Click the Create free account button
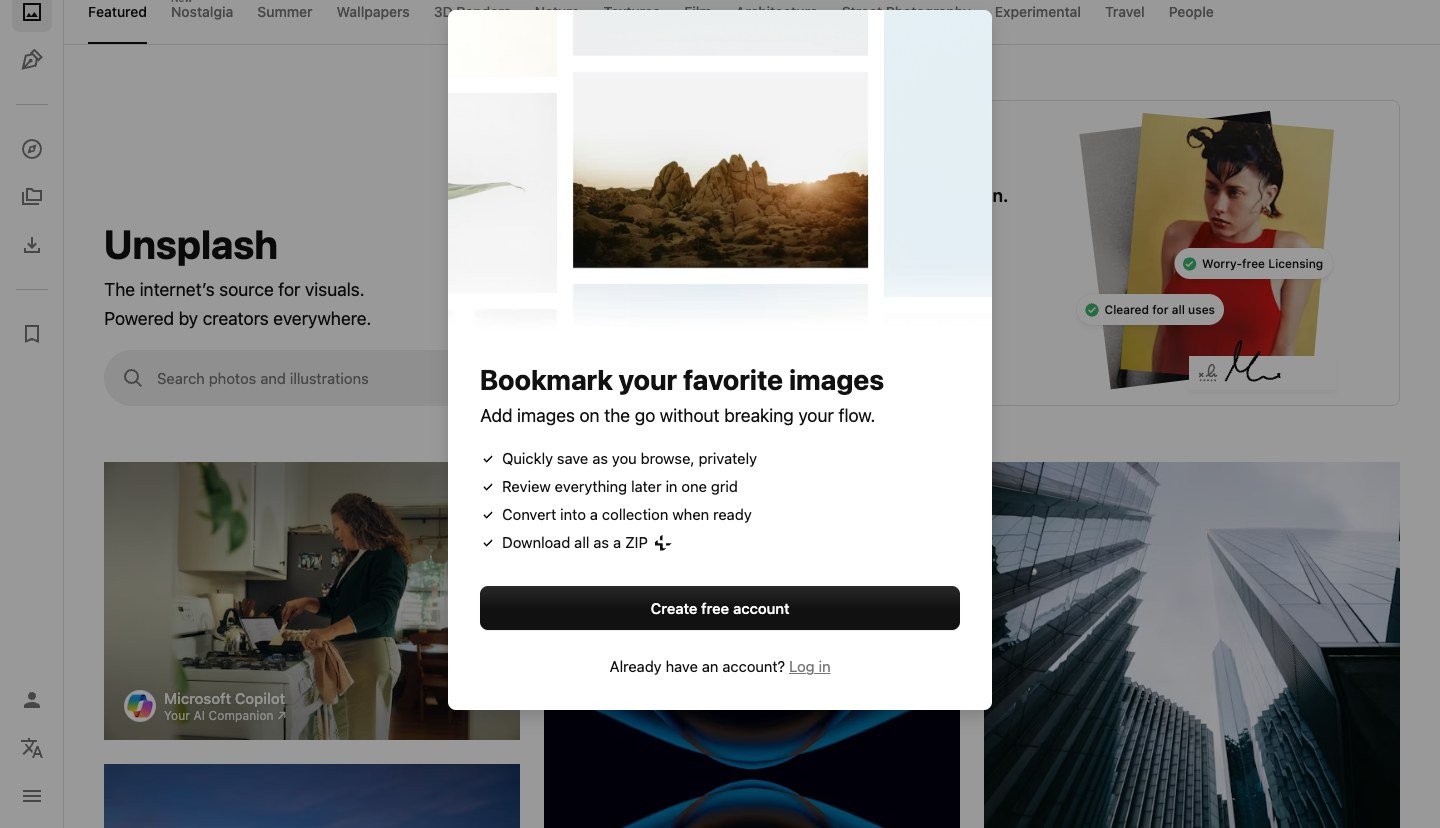The image size is (1440, 828). pos(720,608)
